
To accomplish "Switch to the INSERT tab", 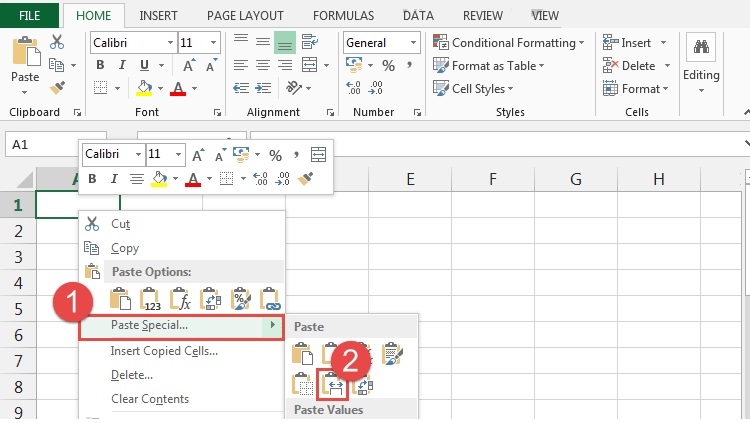I will [x=158, y=16].
